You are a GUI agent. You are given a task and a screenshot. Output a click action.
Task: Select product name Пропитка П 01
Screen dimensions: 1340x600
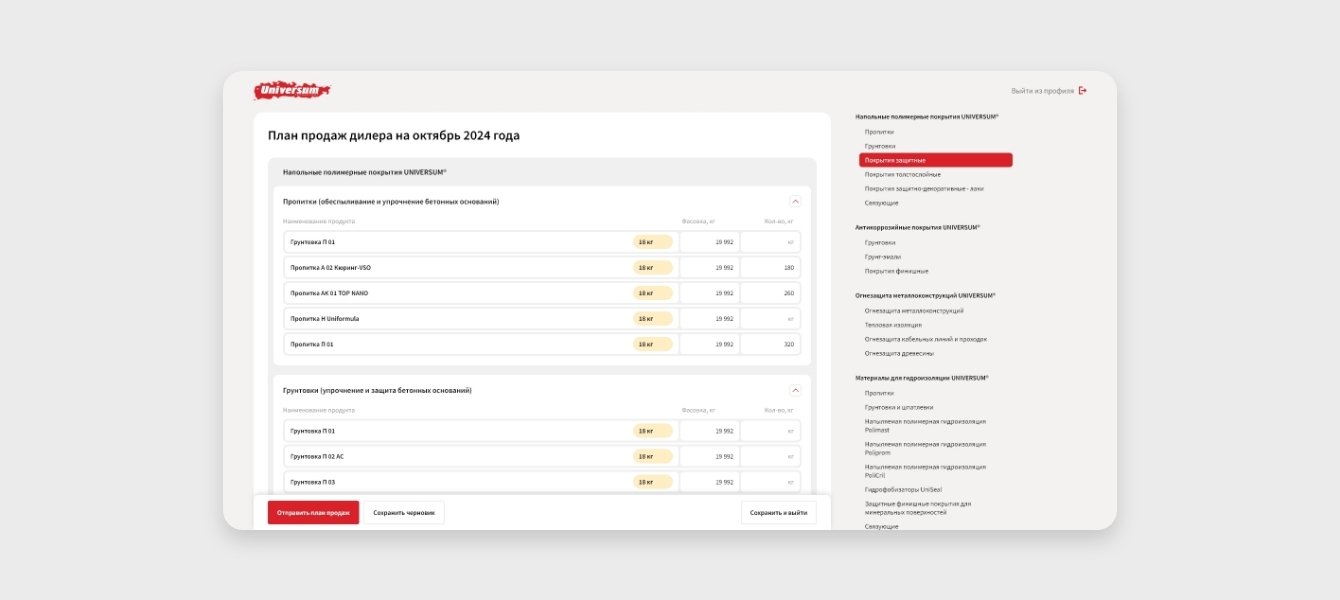(x=311, y=344)
